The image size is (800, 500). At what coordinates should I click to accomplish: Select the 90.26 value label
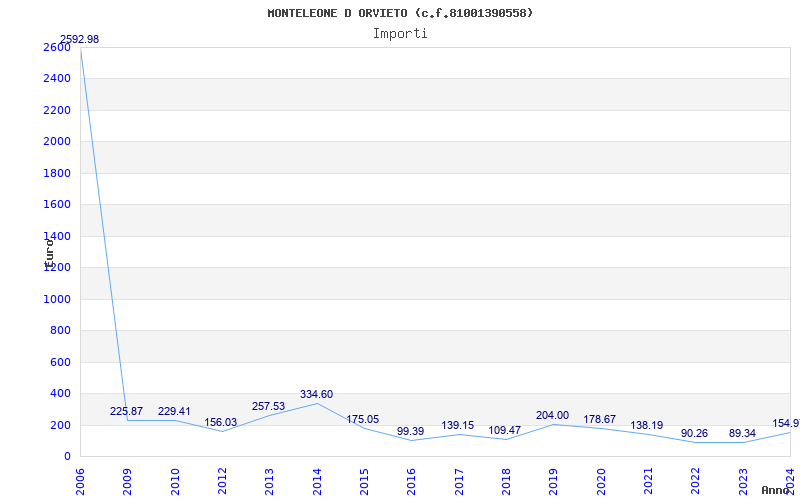[x=694, y=434]
